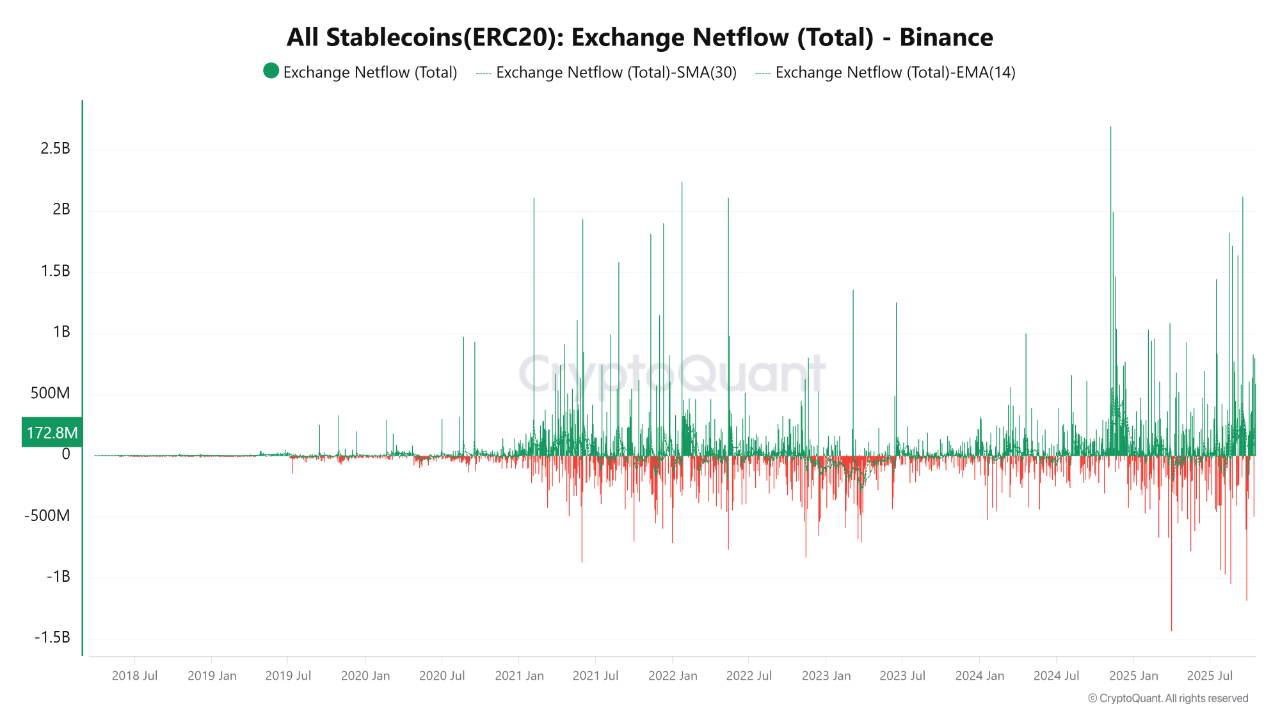This screenshot has width=1280, height=720.
Task: Click the green 172.8M current value tag
Action: coord(50,433)
